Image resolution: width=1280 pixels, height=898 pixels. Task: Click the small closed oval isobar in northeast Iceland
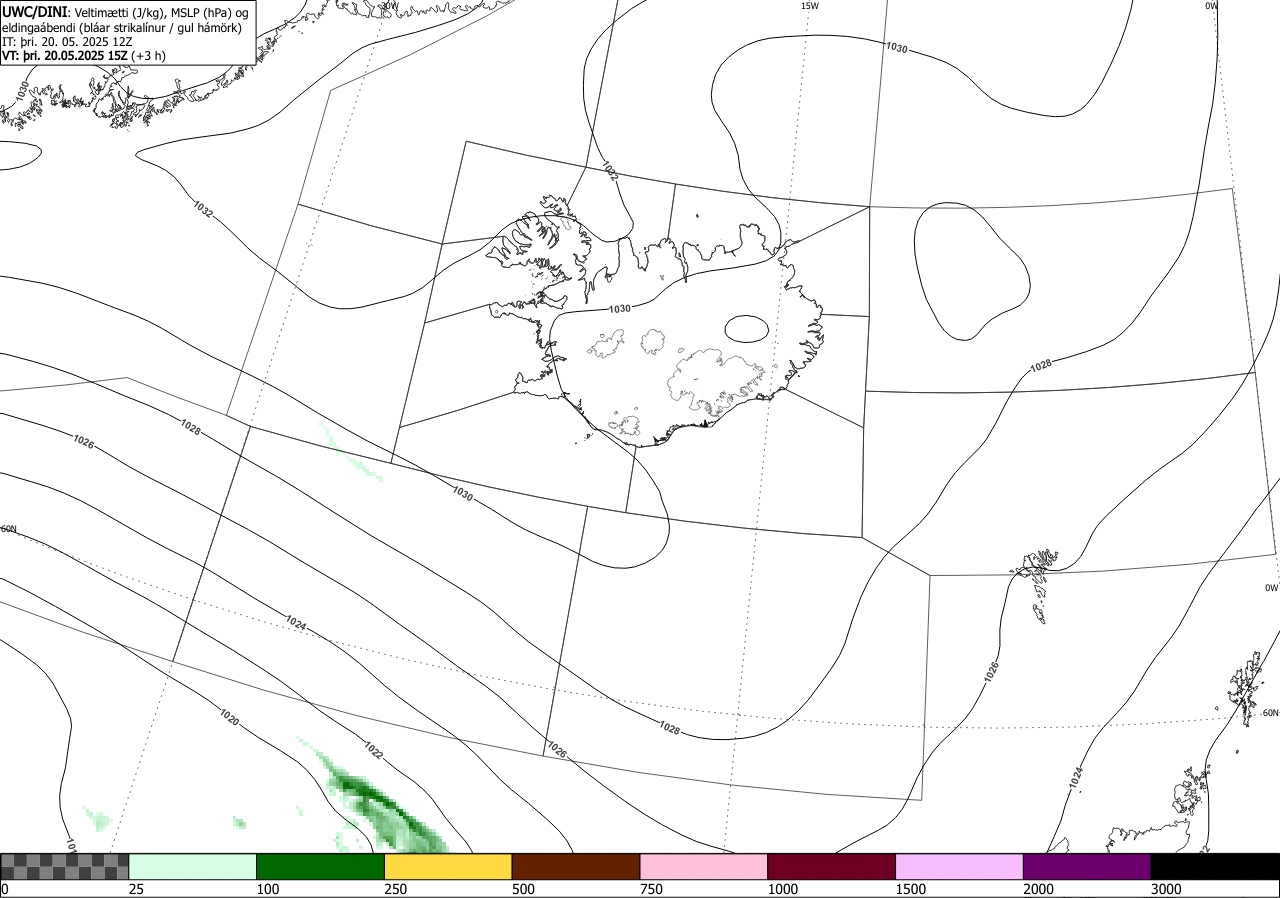(746, 328)
